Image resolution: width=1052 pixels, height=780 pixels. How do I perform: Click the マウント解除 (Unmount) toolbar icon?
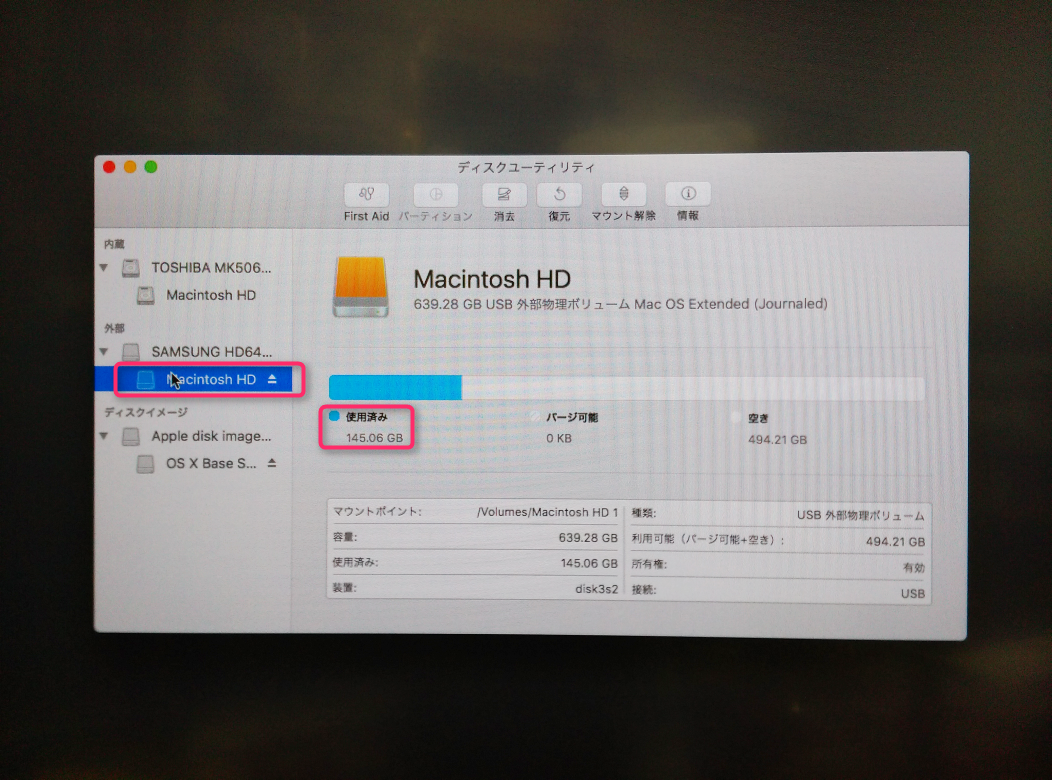tap(623, 195)
